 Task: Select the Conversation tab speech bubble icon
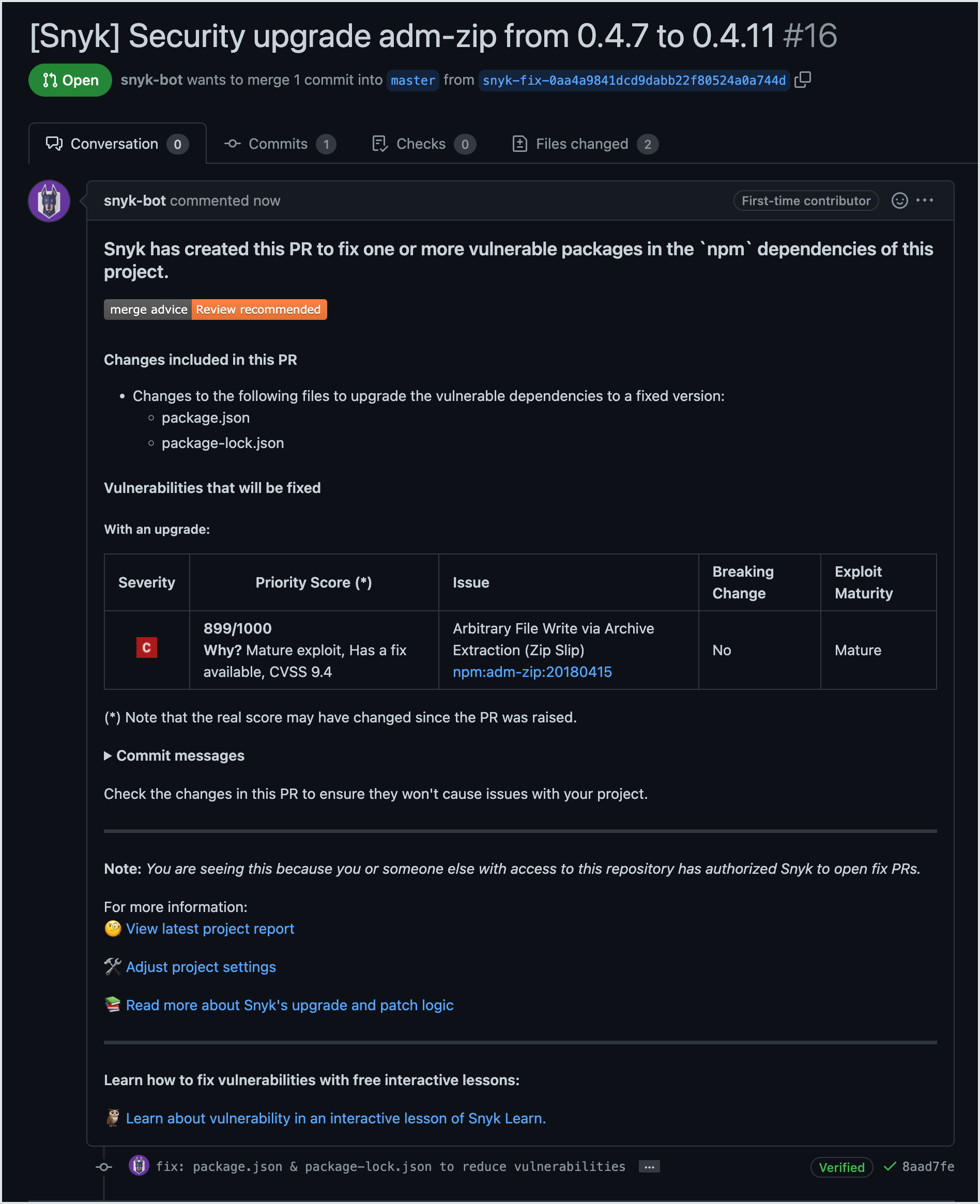coord(54,144)
